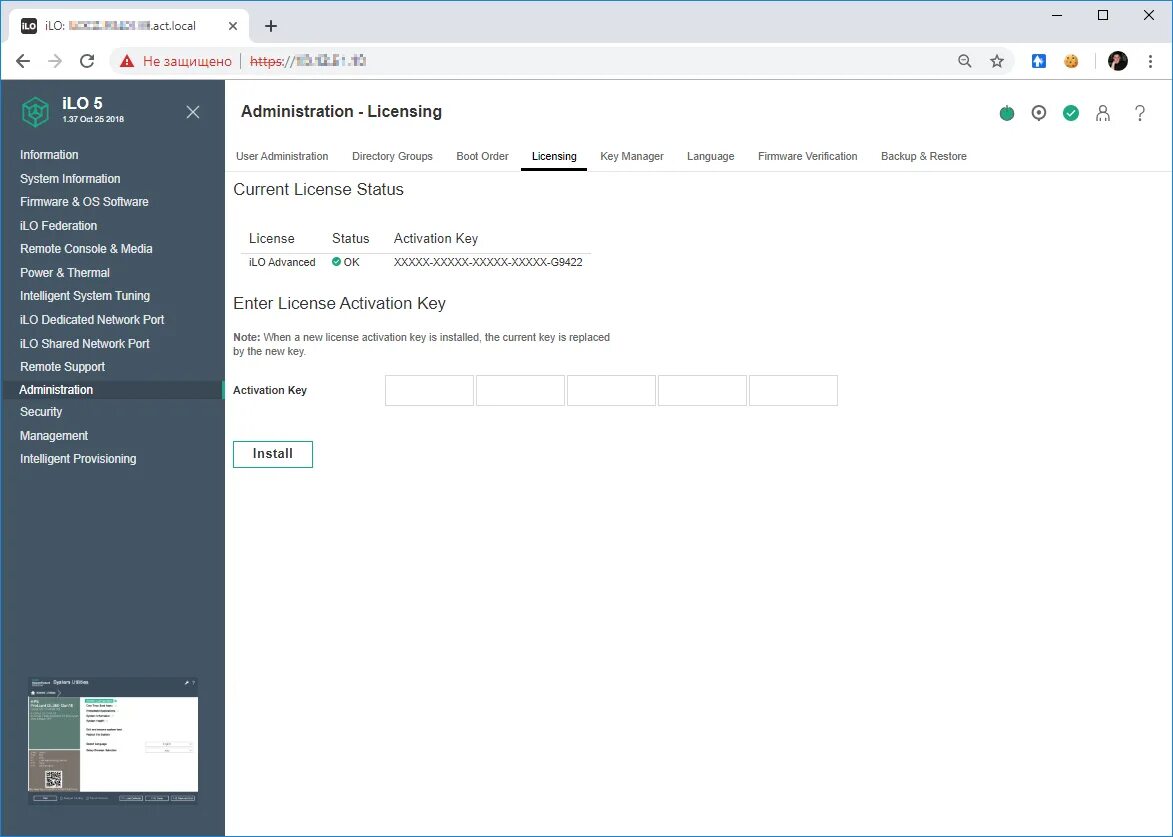Select the Licensing tab

554,156
